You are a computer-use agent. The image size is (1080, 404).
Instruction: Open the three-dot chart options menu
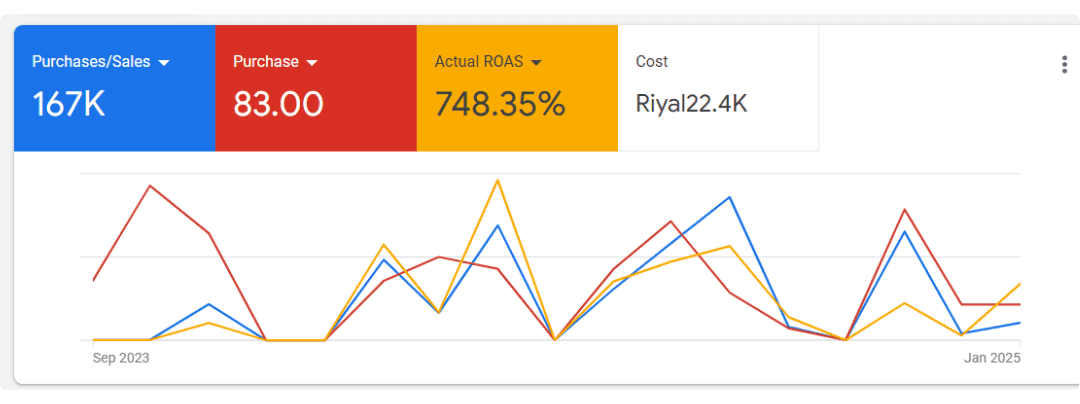point(1064,65)
